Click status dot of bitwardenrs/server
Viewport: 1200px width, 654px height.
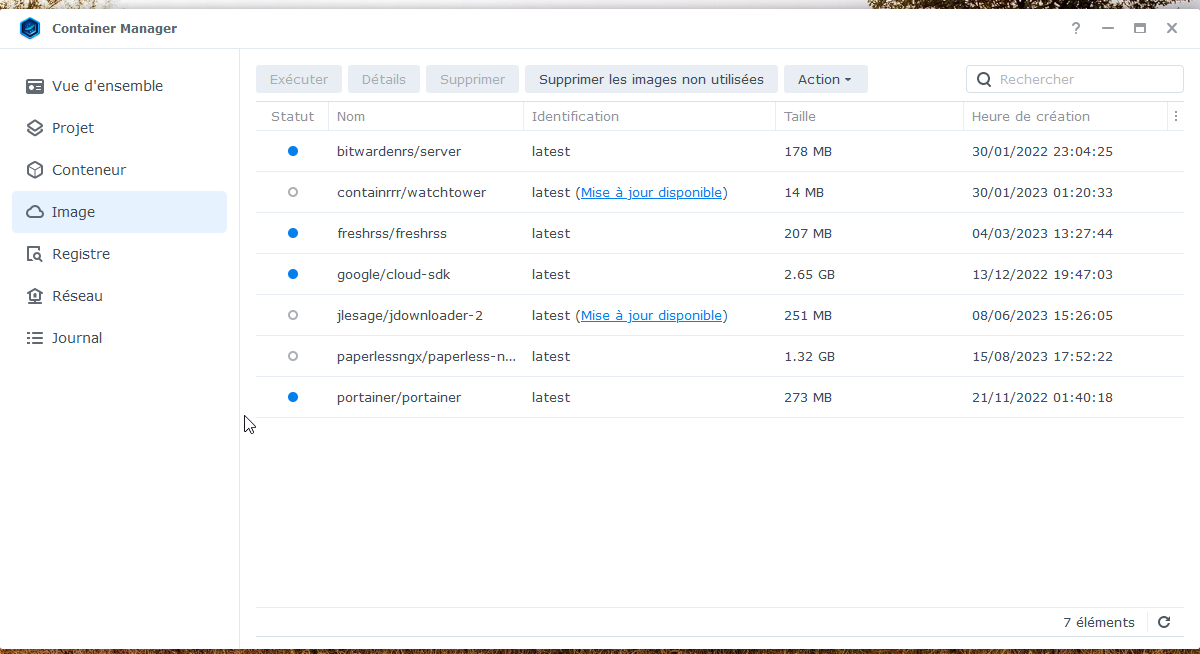click(x=293, y=151)
